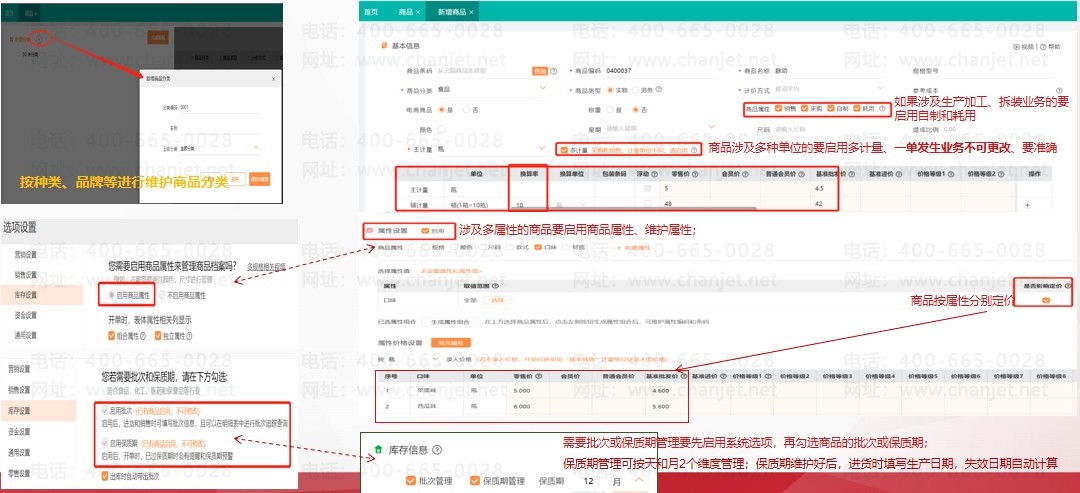Close the 商品 tab
This screenshot has width=1080, height=493.
pos(418,12)
